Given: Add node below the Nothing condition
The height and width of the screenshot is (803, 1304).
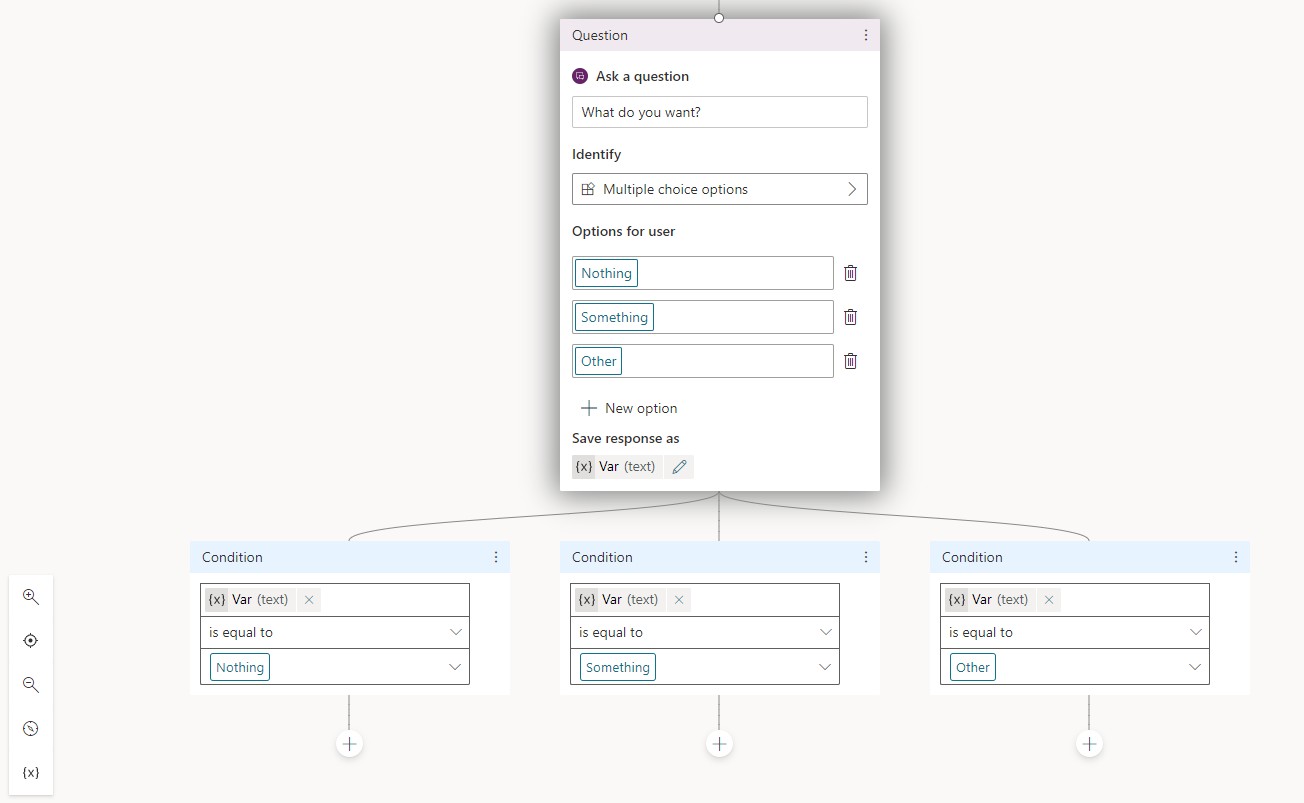Looking at the screenshot, I should 349,744.
